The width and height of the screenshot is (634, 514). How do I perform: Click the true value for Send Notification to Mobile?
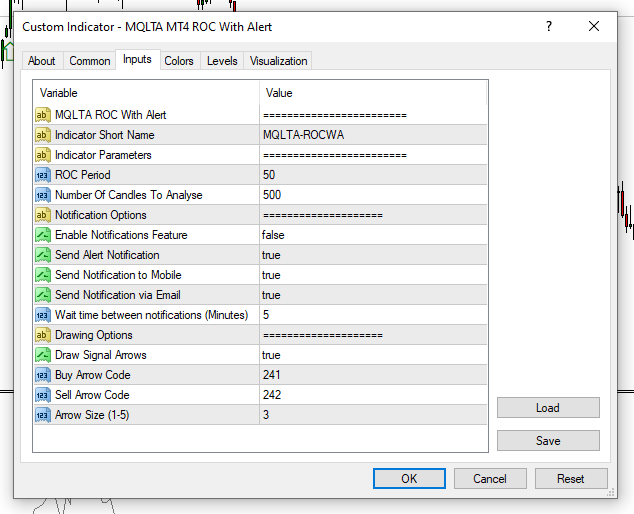click(271, 275)
